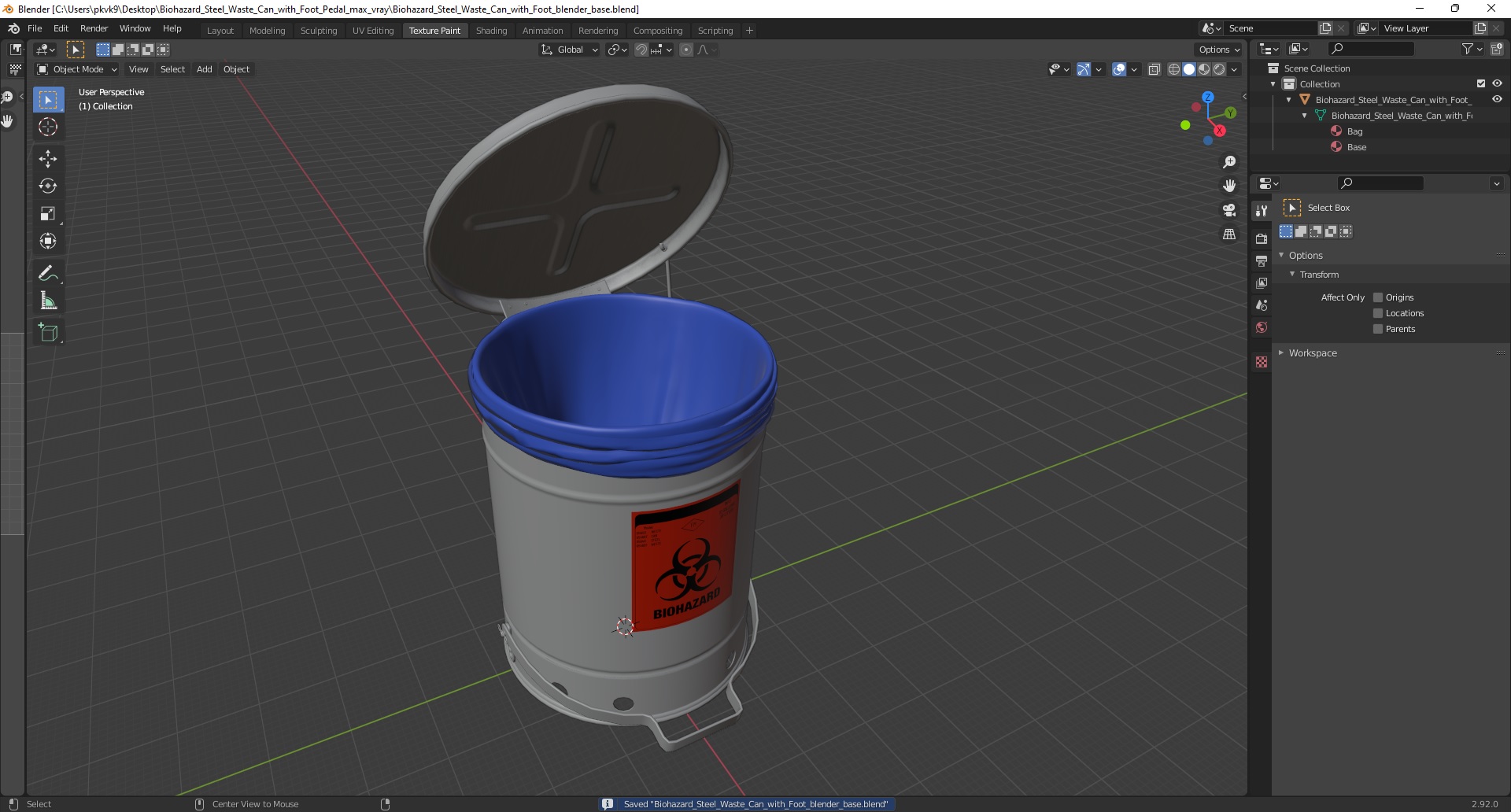Screen dimensions: 1511x812
Task: Switch to rendered viewport shading
Action: pyautogui.click(x=1219, y=69)
